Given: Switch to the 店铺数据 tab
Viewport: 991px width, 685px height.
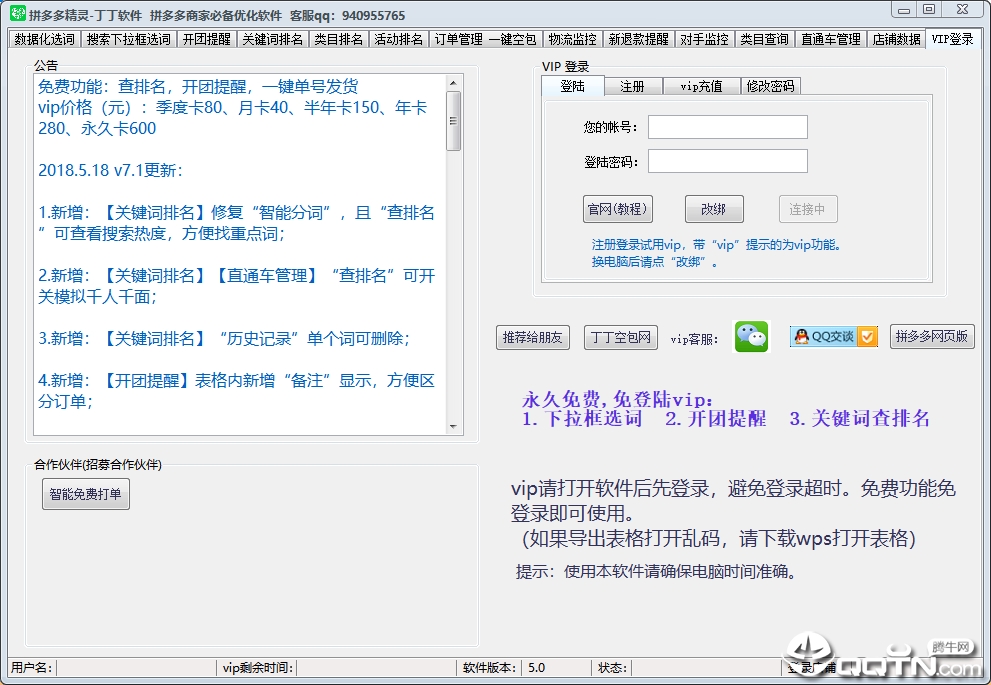Looking at the screenshot, I should coord(896,39).
